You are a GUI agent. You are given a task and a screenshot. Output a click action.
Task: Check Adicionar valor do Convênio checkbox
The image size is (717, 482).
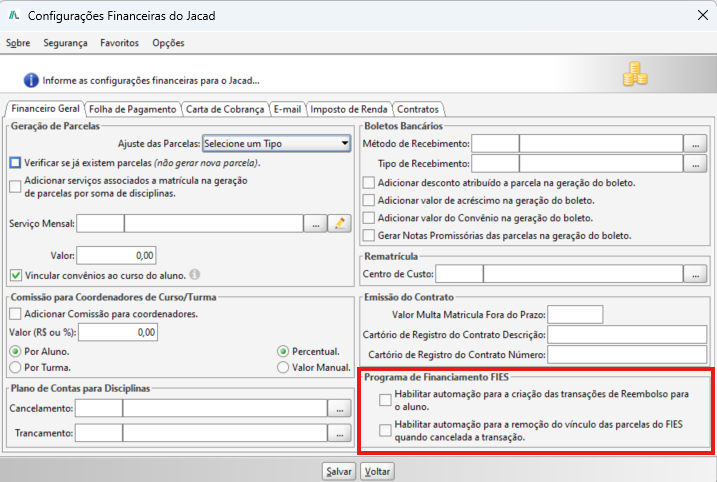[x=369, y=218]
